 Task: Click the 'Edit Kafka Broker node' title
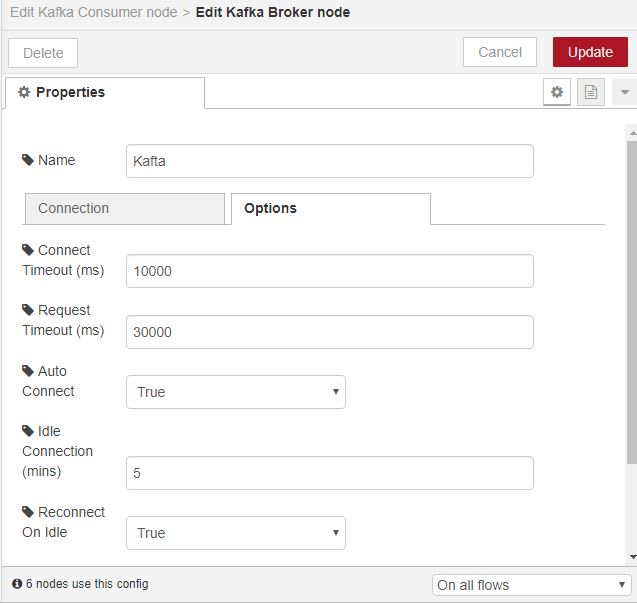[x=273, y=12]
